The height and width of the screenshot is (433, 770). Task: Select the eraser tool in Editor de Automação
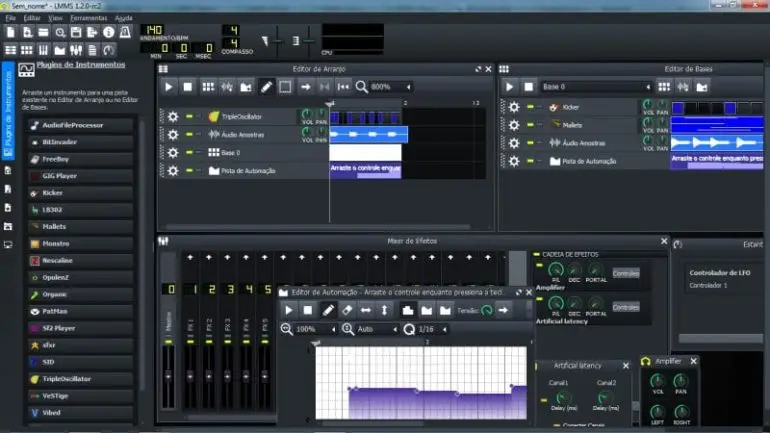tap(347, 310)
